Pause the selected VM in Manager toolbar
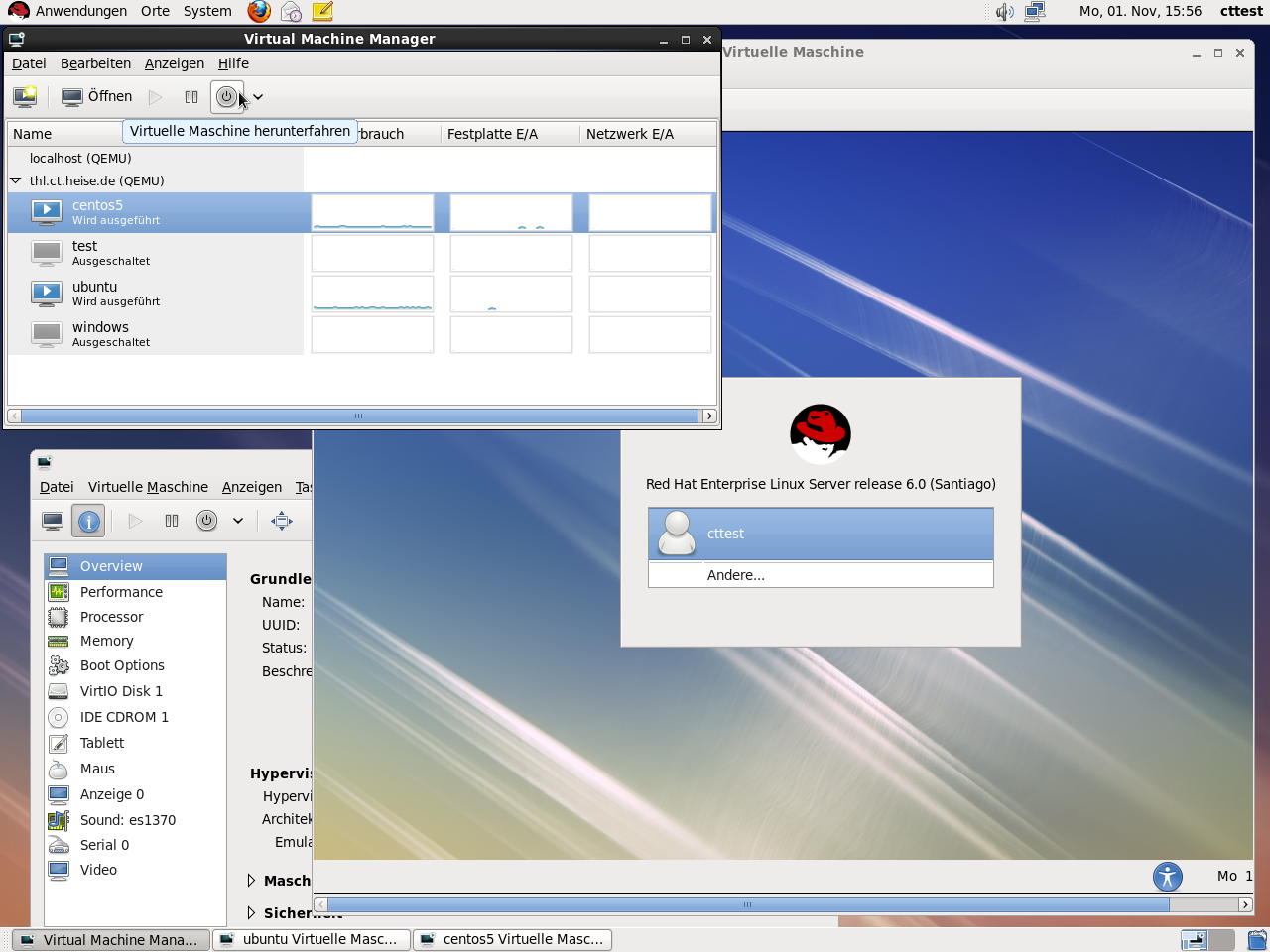 tap(191, 97)
